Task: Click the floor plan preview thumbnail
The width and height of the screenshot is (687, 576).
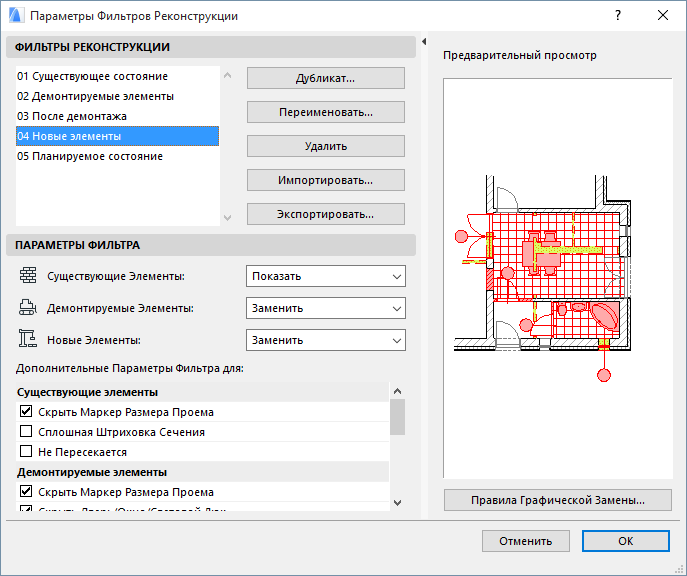Action: point(558,278)
